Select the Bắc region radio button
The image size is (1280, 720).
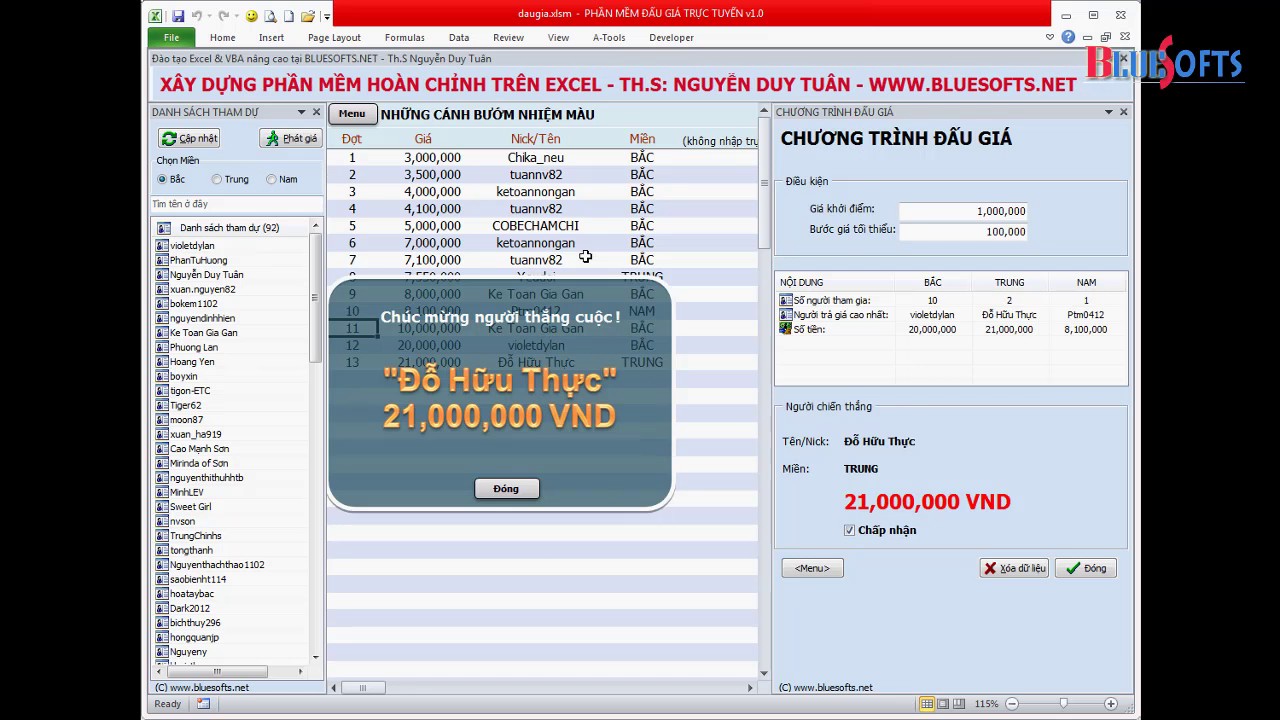(x=162, y=179)
